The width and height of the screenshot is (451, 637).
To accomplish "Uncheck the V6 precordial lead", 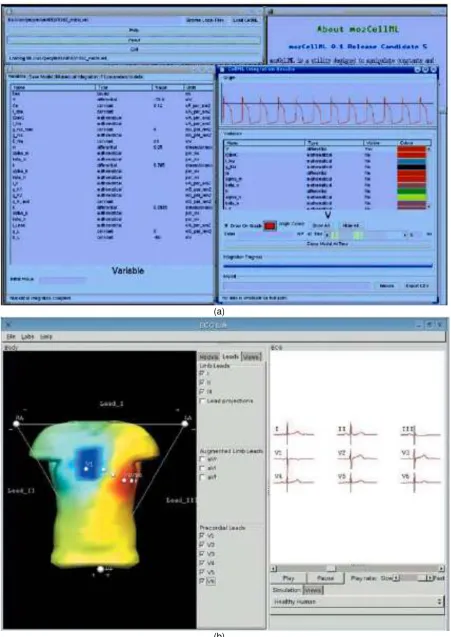I will point(202,581).
